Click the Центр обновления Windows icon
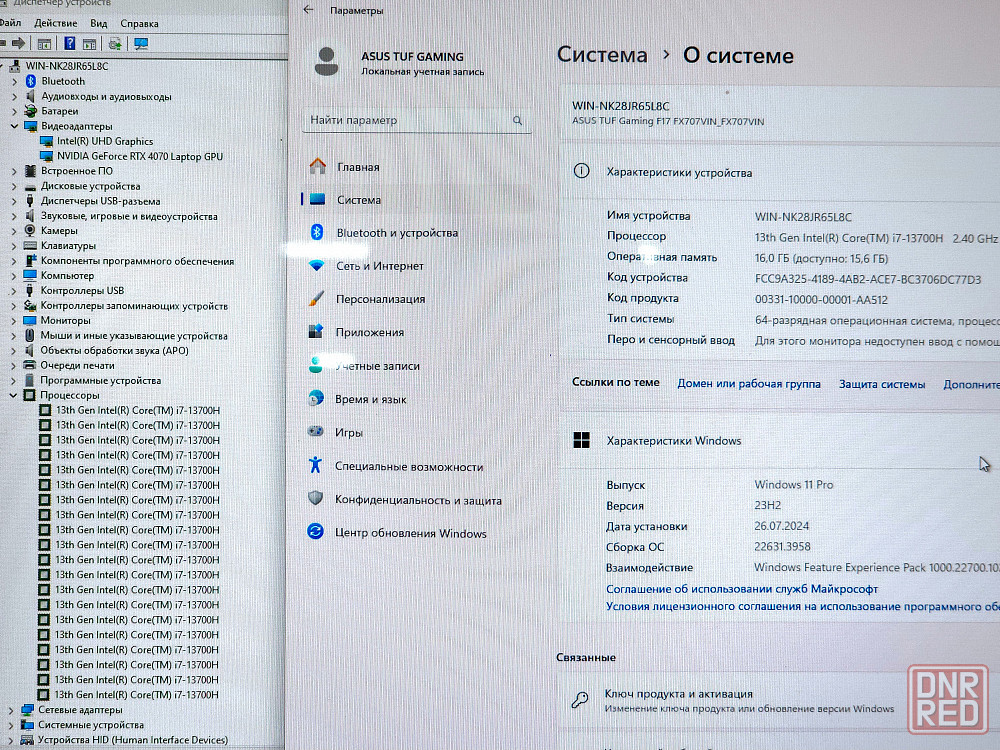This screenshot has width=1000, height=750. (x=315, y=531)
